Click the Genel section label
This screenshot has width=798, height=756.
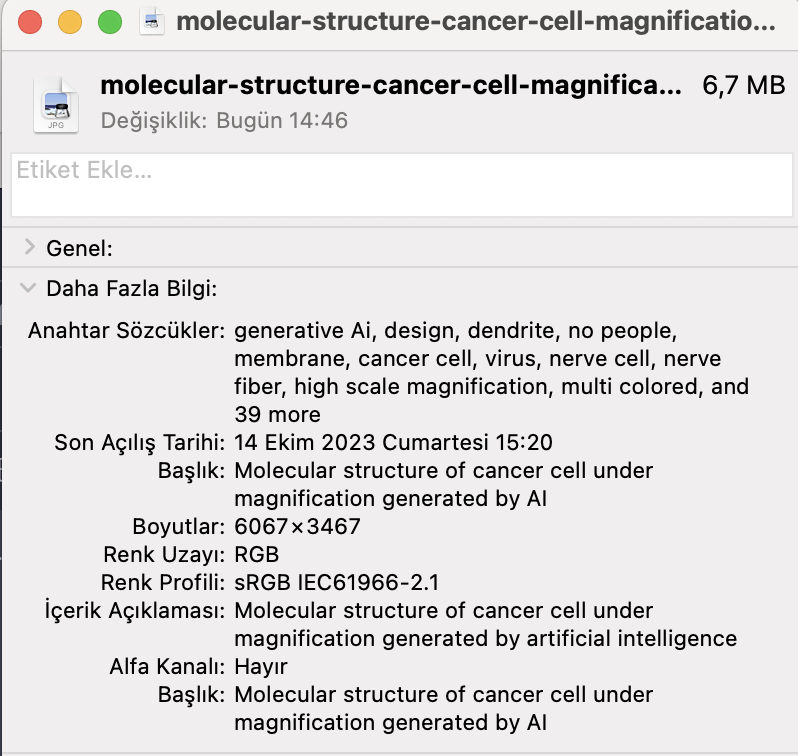pos(79,248)
